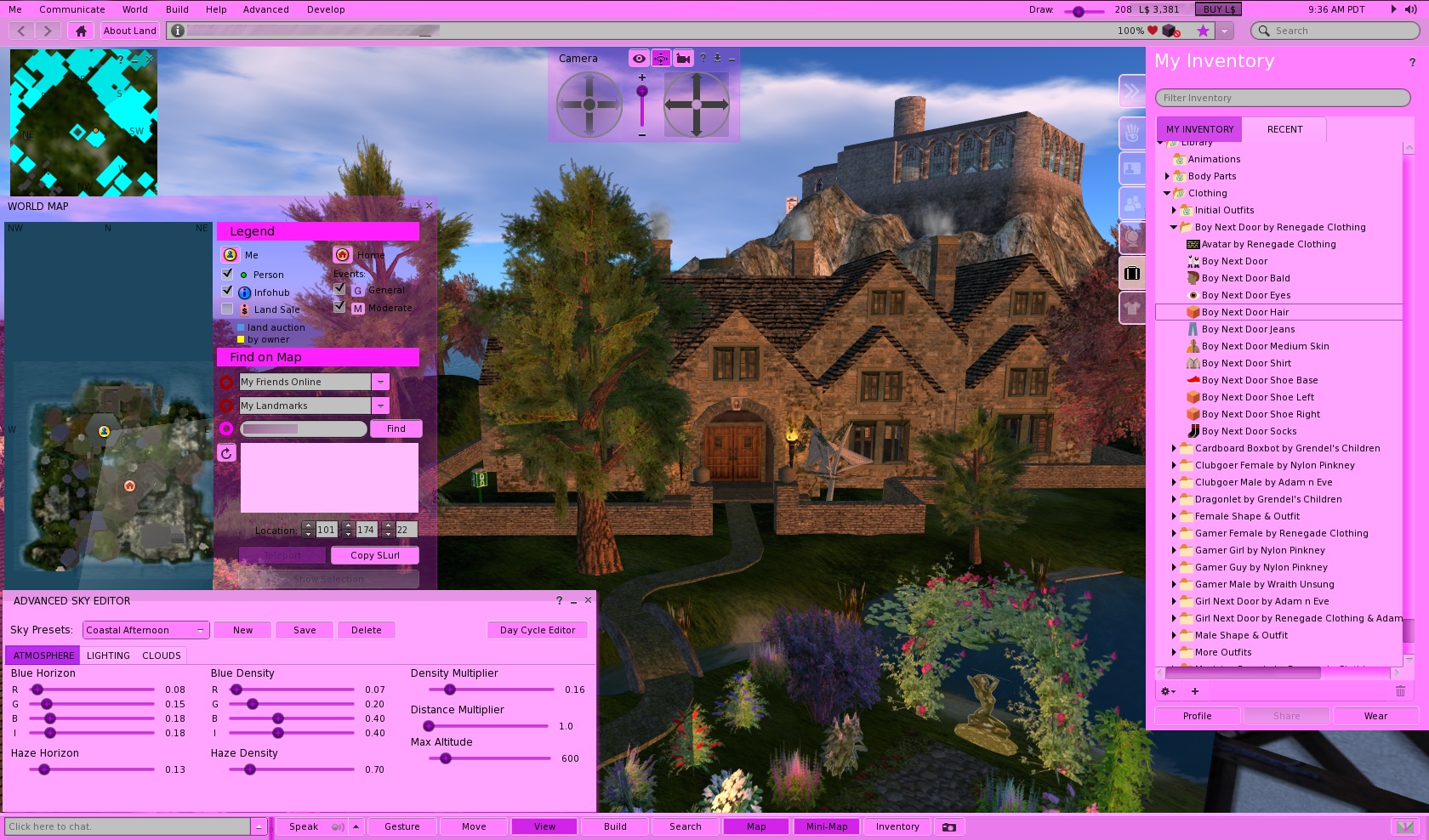Open the appearance shirt icon in the sidebar

click(1132, 307)
